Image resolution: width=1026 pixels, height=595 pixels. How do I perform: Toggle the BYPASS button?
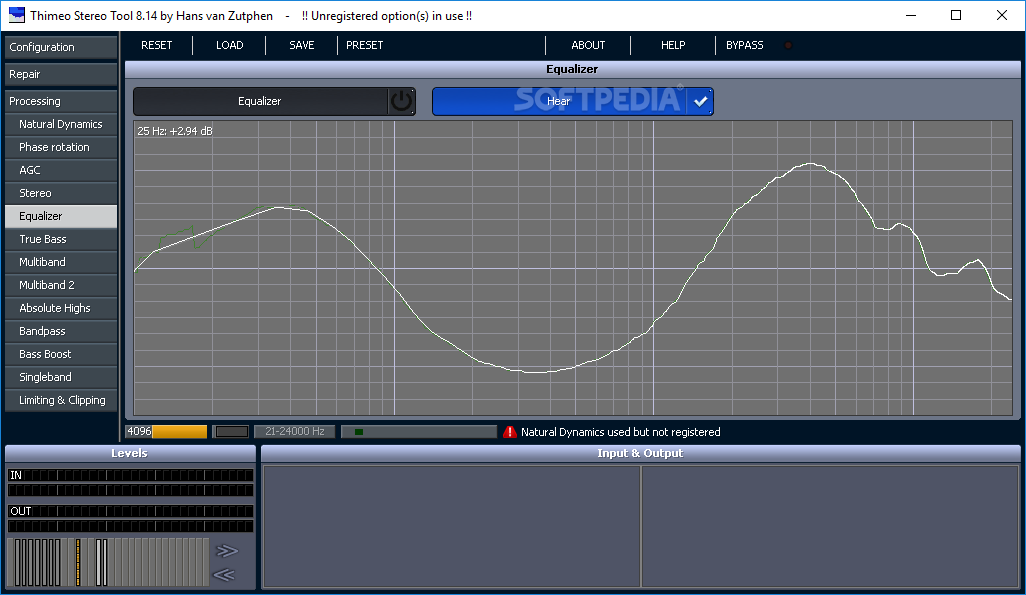click(x=745, y=45)
